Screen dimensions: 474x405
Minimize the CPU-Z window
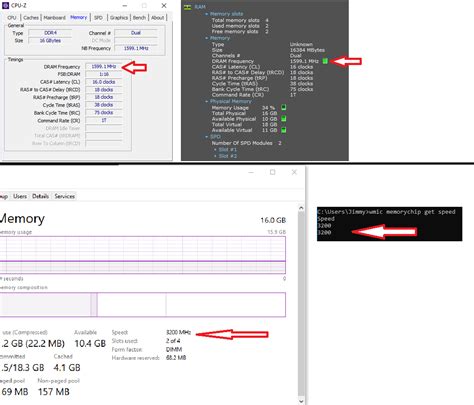125,6
